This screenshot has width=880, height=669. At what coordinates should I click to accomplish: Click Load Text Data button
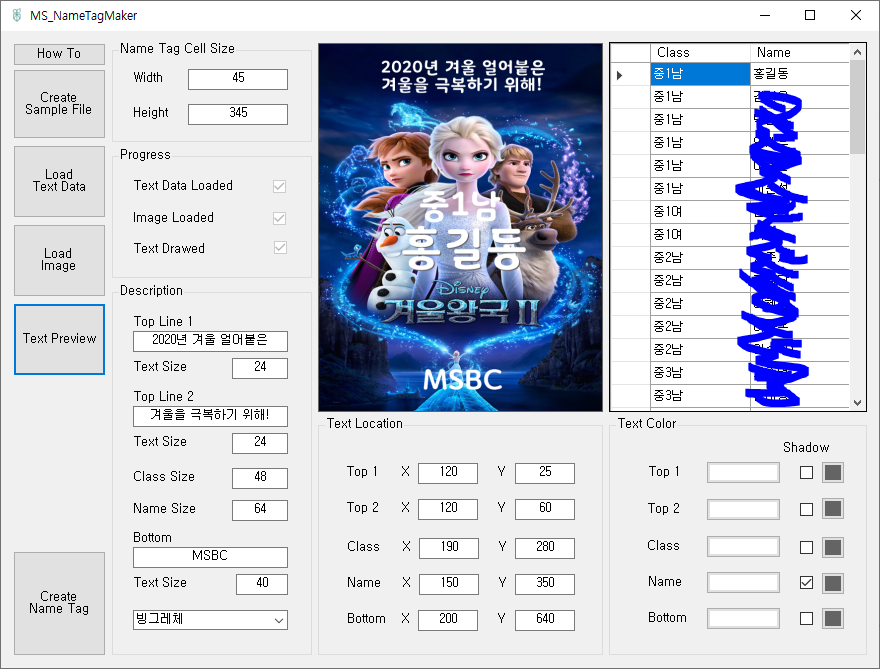[59, 181]
